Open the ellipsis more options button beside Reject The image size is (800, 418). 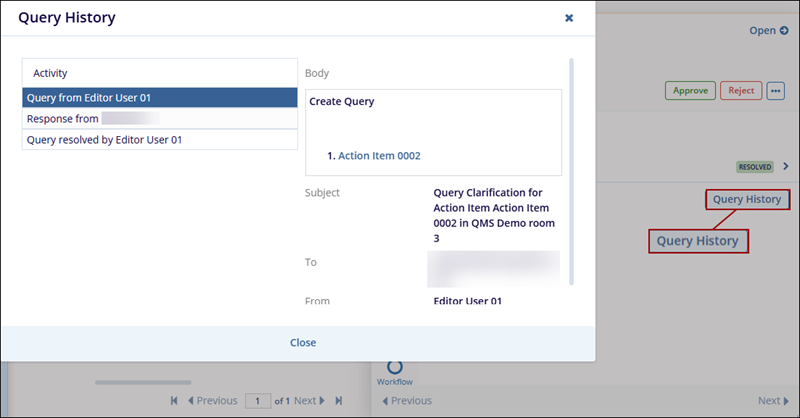pos(776,91)
